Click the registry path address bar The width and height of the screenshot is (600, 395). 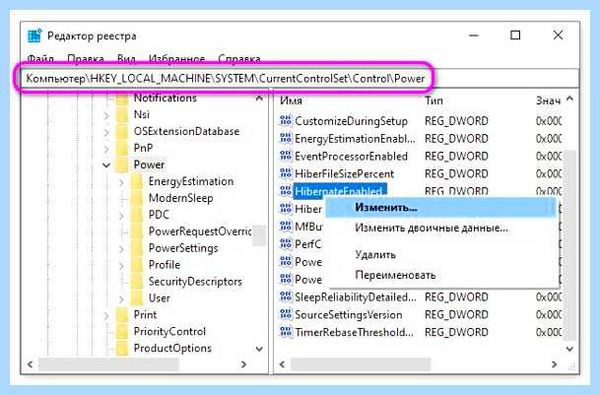click(x=300, y=78)
